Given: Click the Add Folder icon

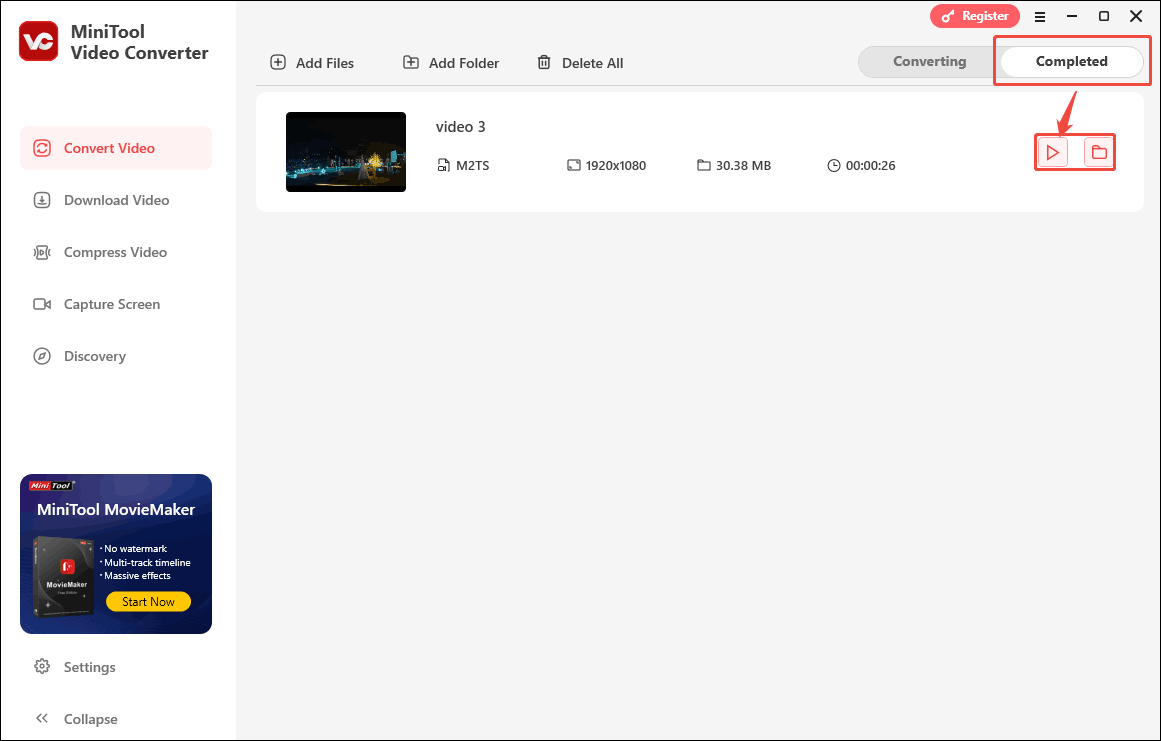Looking at the screenshot, I should 411,62.
